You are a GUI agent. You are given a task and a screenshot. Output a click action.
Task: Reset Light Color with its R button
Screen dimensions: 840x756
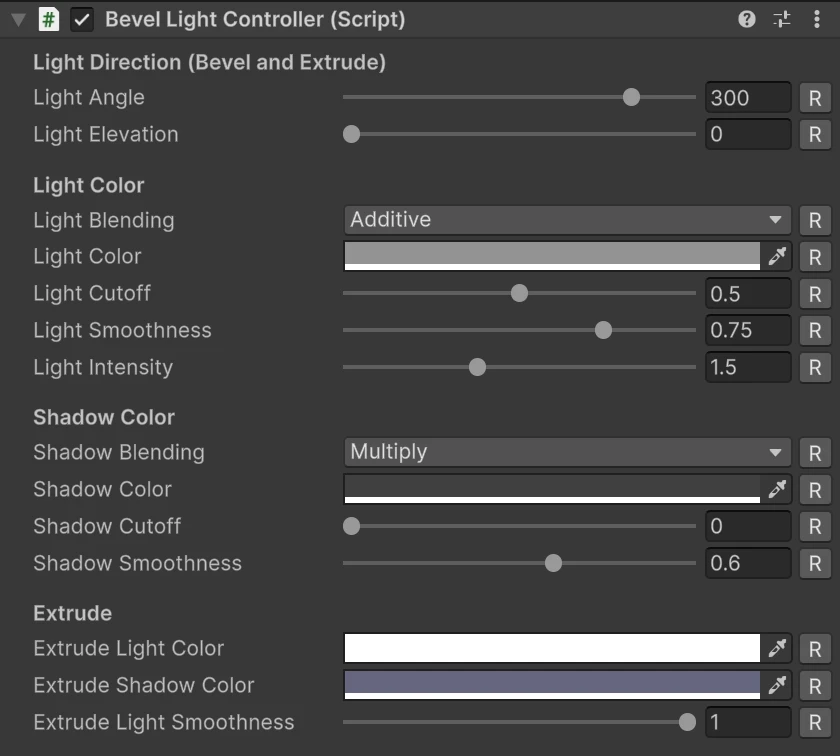coord(815,257)
